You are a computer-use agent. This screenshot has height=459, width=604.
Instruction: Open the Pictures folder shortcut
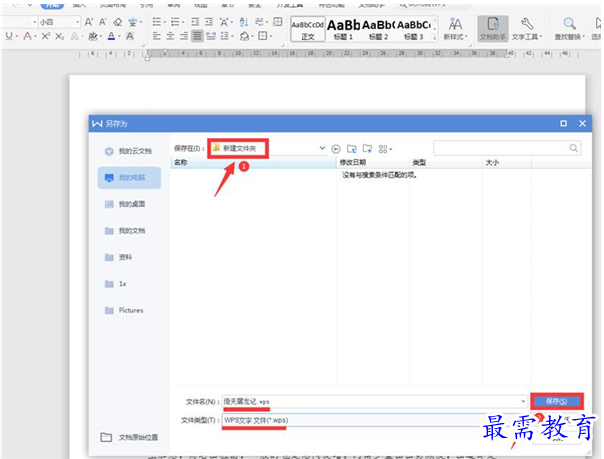(128, 310)
